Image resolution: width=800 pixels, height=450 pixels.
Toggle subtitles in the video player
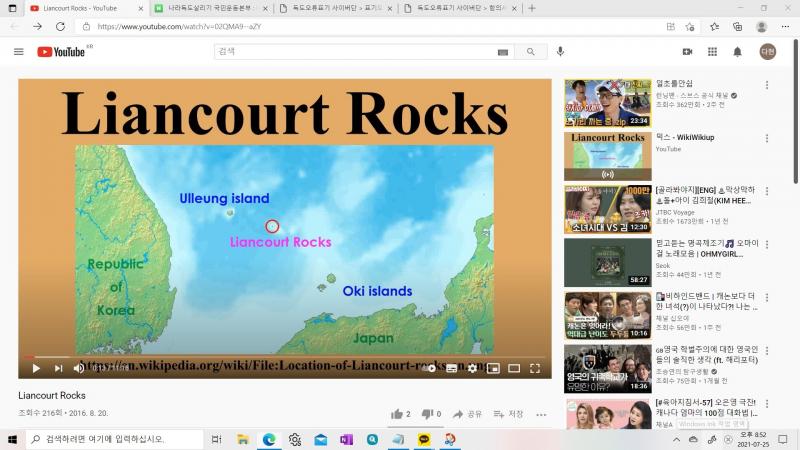(451, 368)
